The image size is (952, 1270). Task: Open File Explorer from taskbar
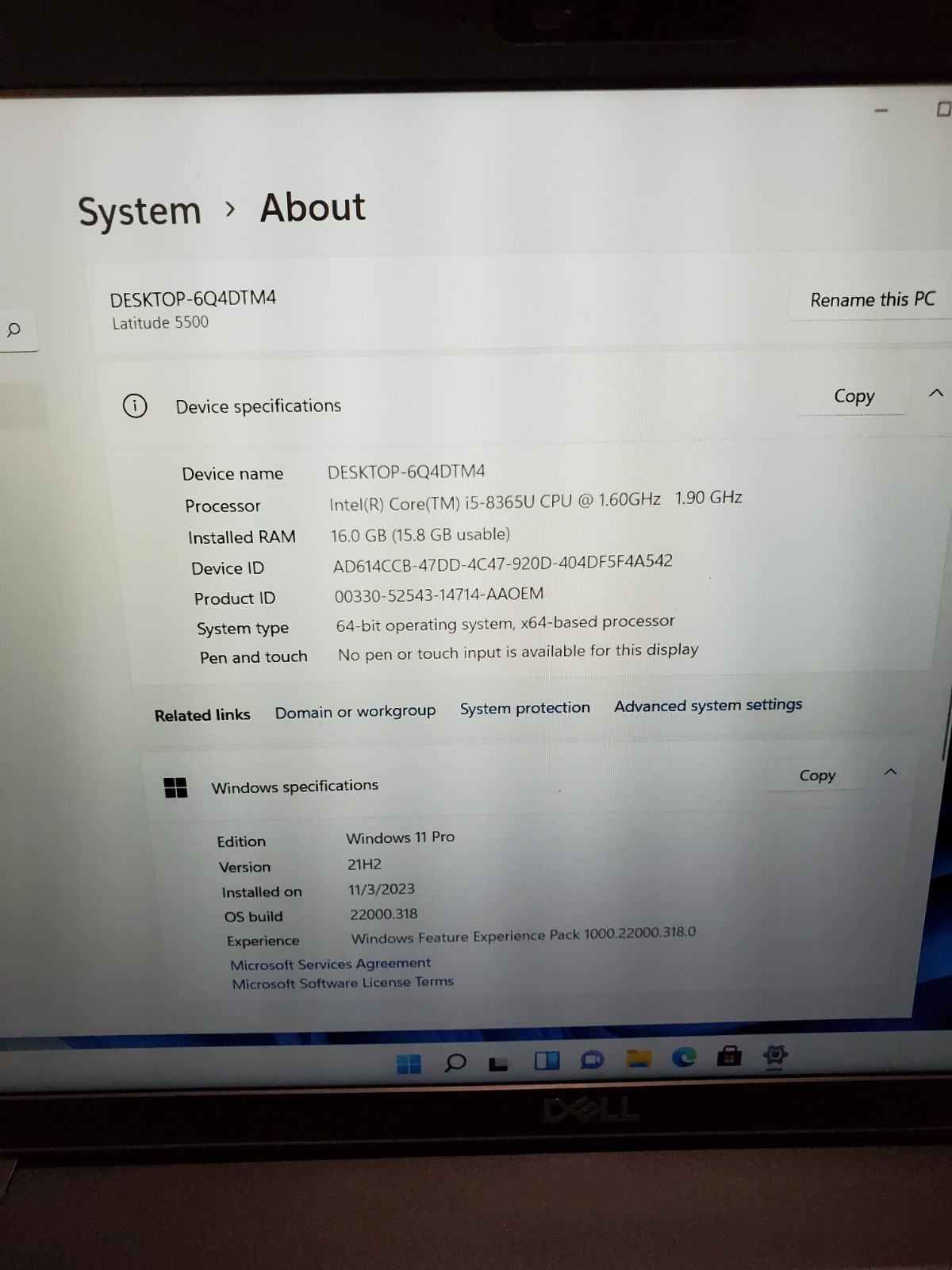pyautogui.click(x=639, y=1058)
